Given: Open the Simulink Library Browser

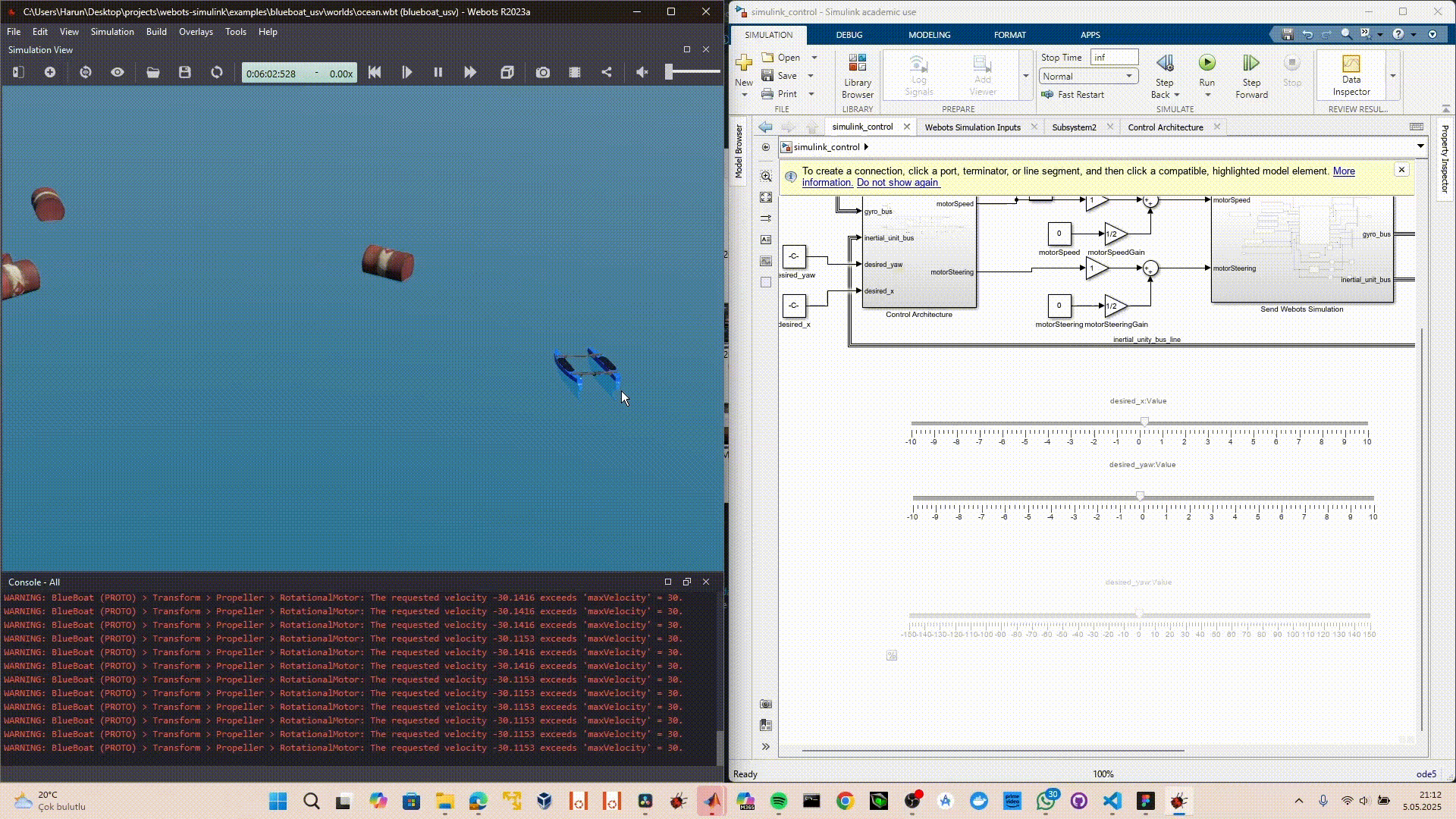Looking at the screenshot, I should click(x=858, y=76).
